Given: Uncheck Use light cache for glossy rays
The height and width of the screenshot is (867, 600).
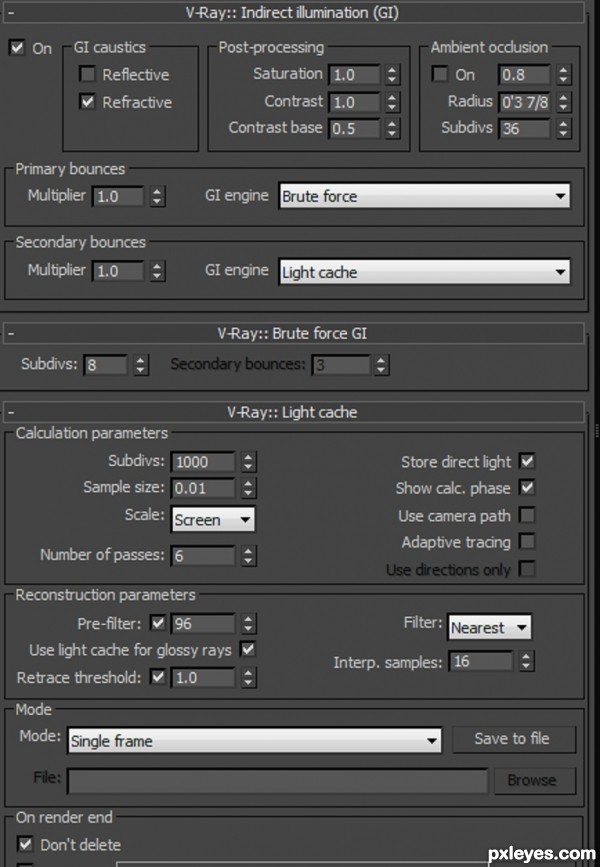Looking at the screenshot, I should pos(248,649).
